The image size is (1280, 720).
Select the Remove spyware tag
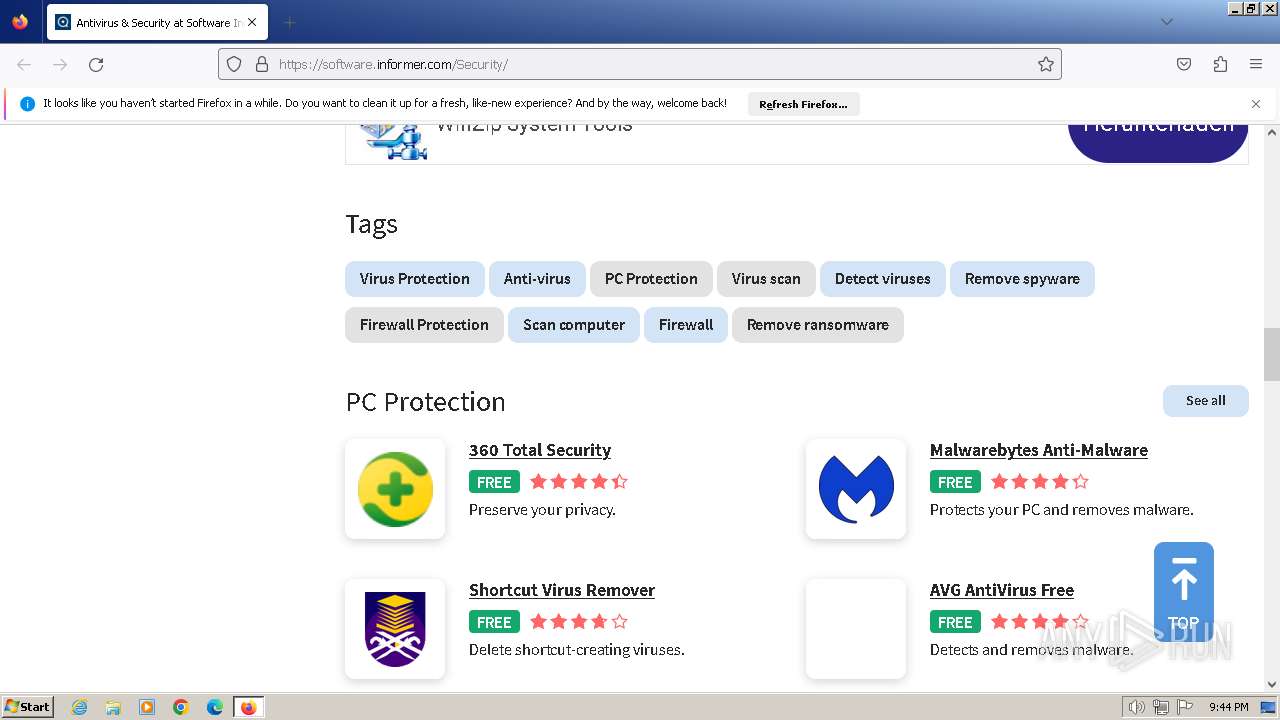tap(1022, 279)
